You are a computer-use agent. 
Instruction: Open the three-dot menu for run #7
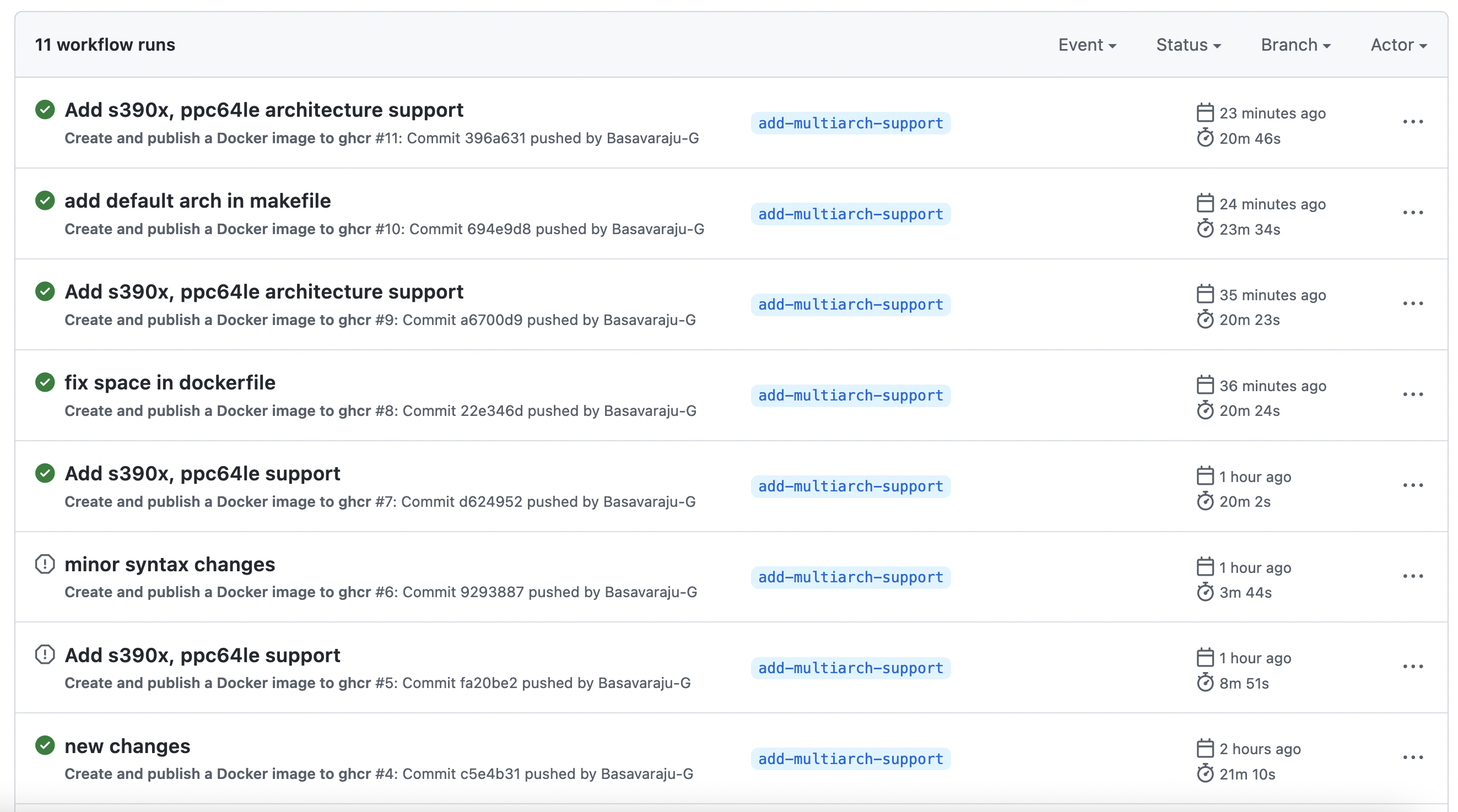click(x=1413, y=485)
